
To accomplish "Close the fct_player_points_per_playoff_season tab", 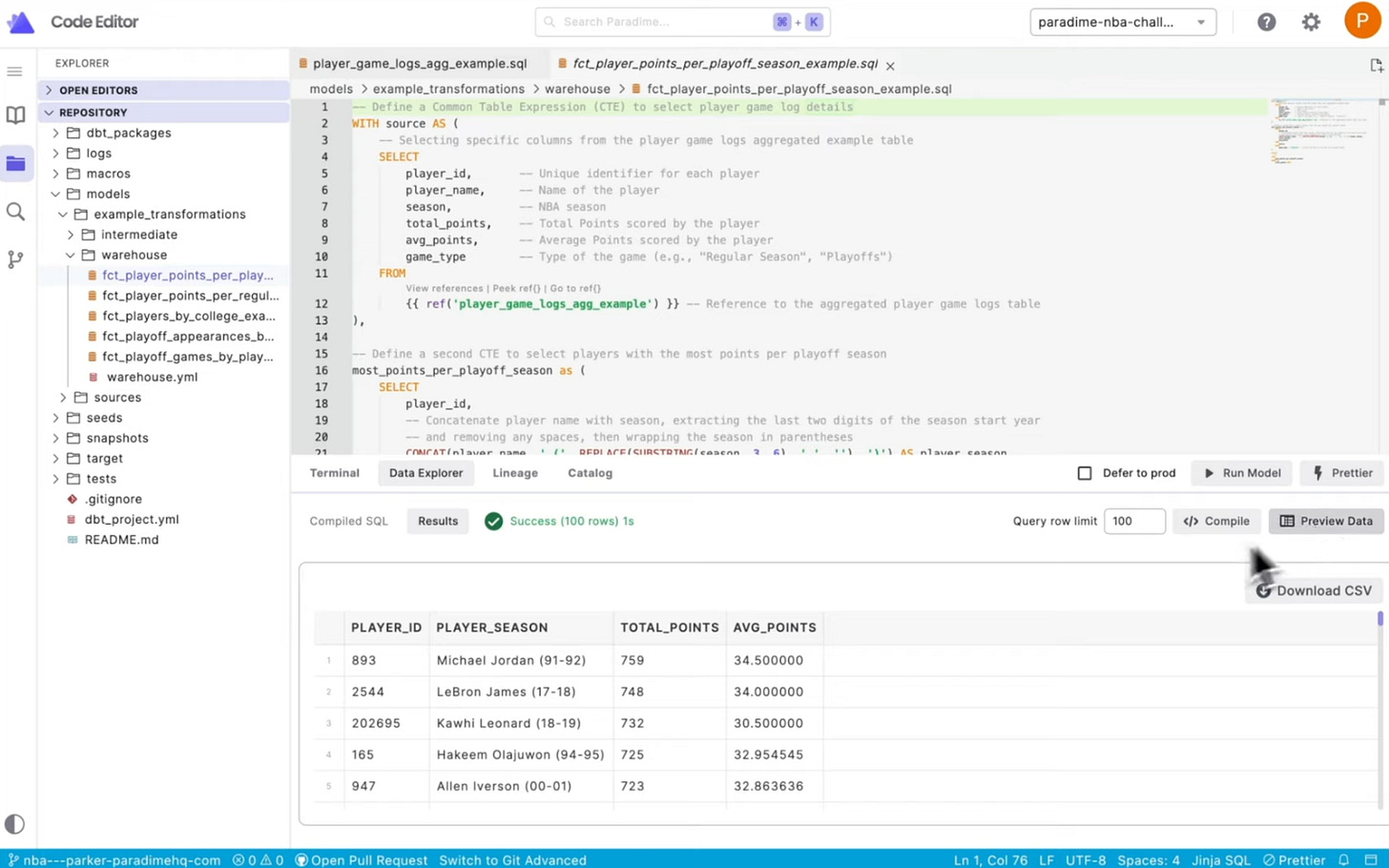I will click(890, 66).
